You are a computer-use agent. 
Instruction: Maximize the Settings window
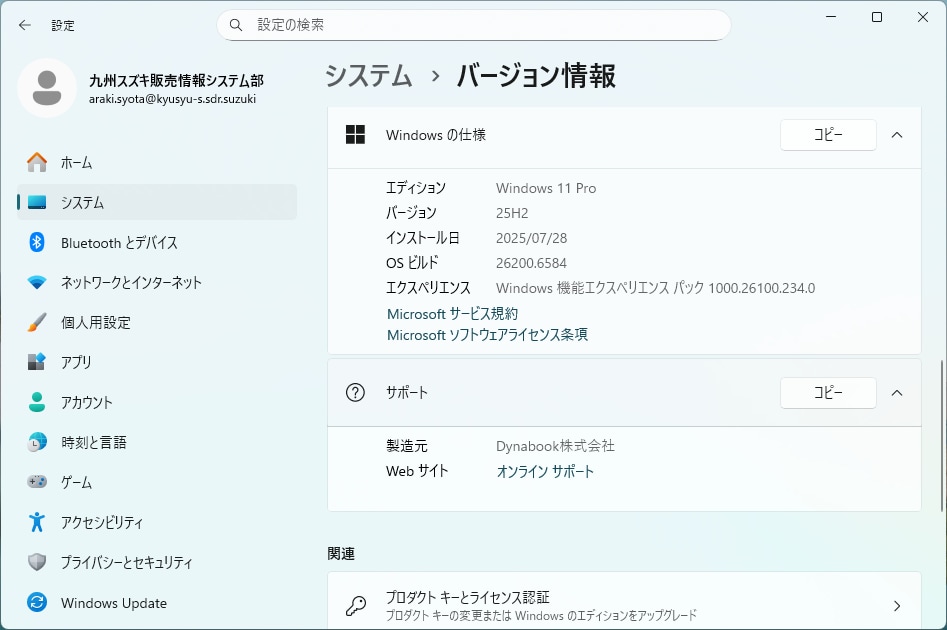[877, 18]
